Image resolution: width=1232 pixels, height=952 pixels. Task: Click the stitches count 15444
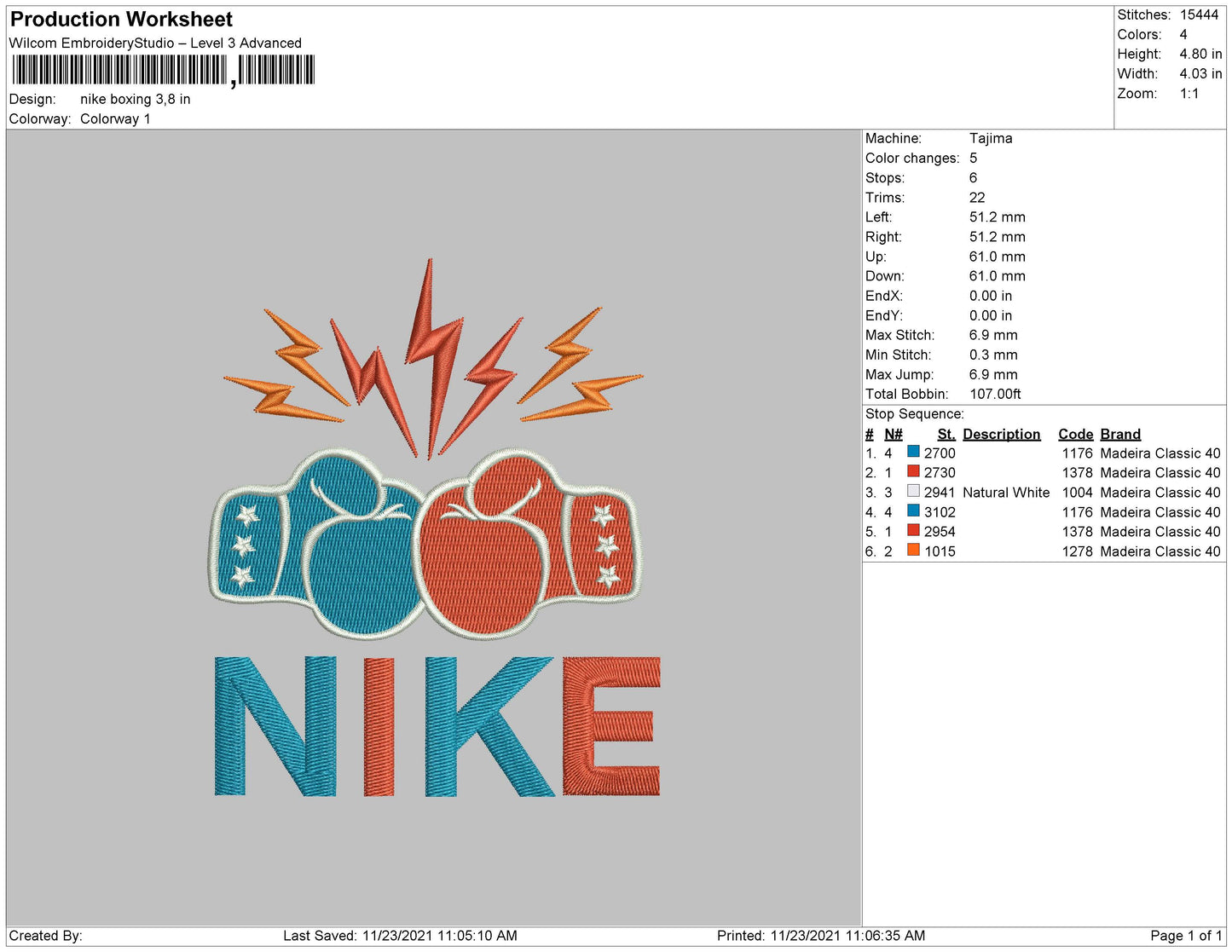tap(1199, 14)
